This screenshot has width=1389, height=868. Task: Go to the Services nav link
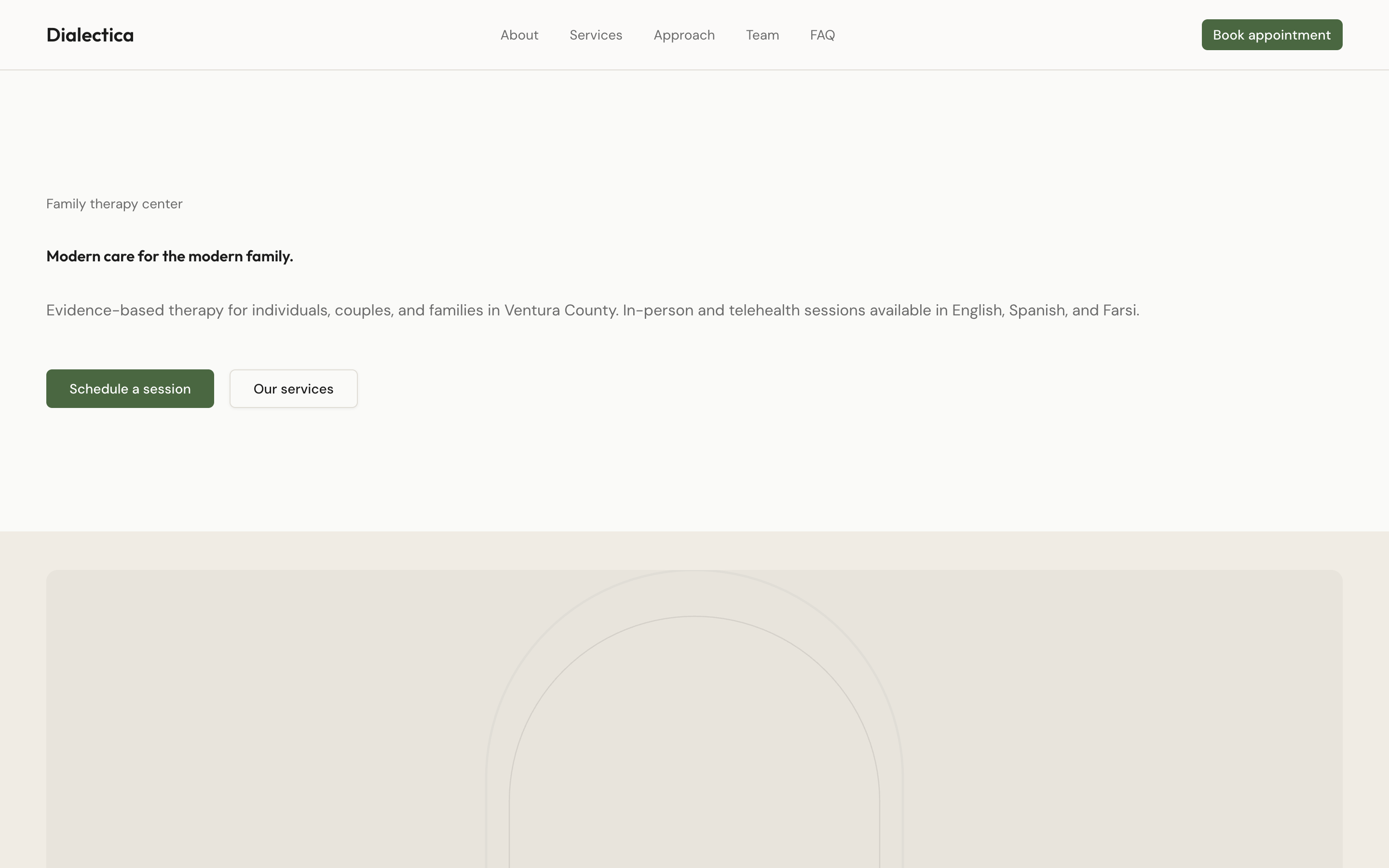click(x=596, y=35)
